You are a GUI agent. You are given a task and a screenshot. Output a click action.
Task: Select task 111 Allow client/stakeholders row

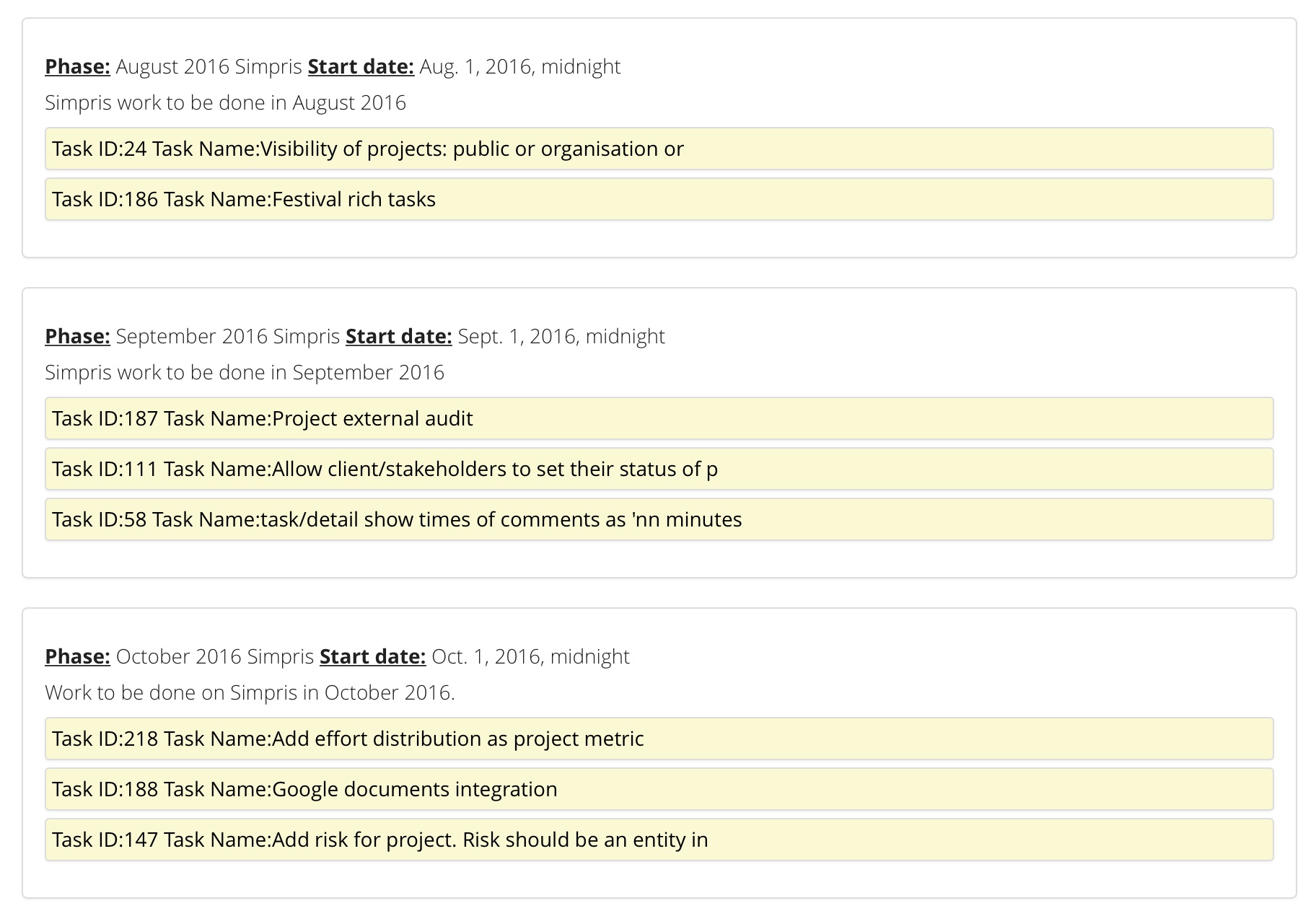pyautogui.click(x=659, y=469)
